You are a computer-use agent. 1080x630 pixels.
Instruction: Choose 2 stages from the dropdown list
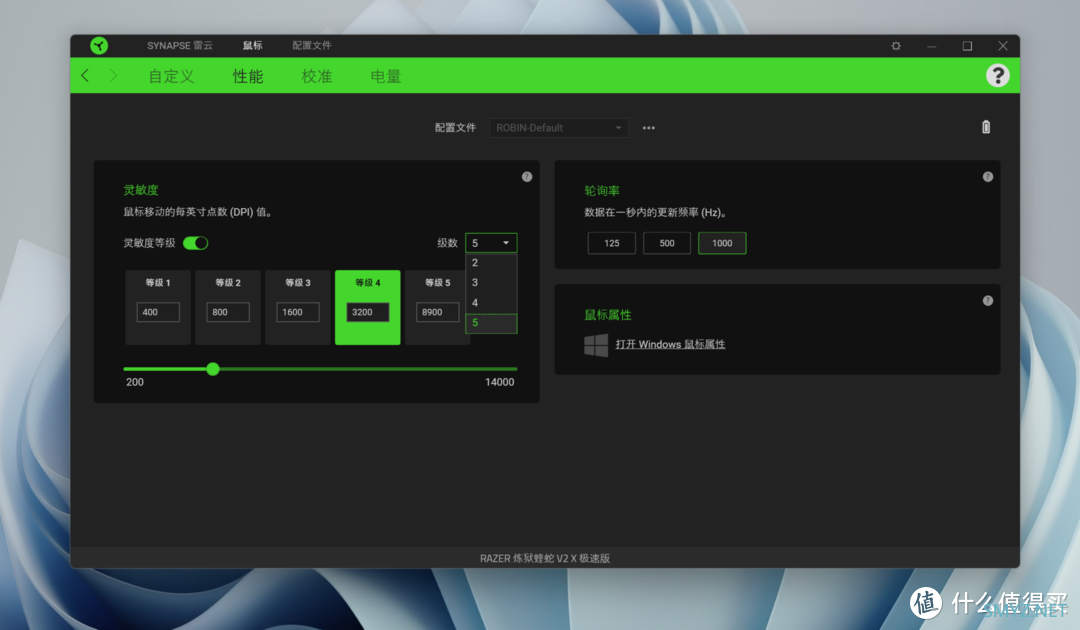(491, 263)
